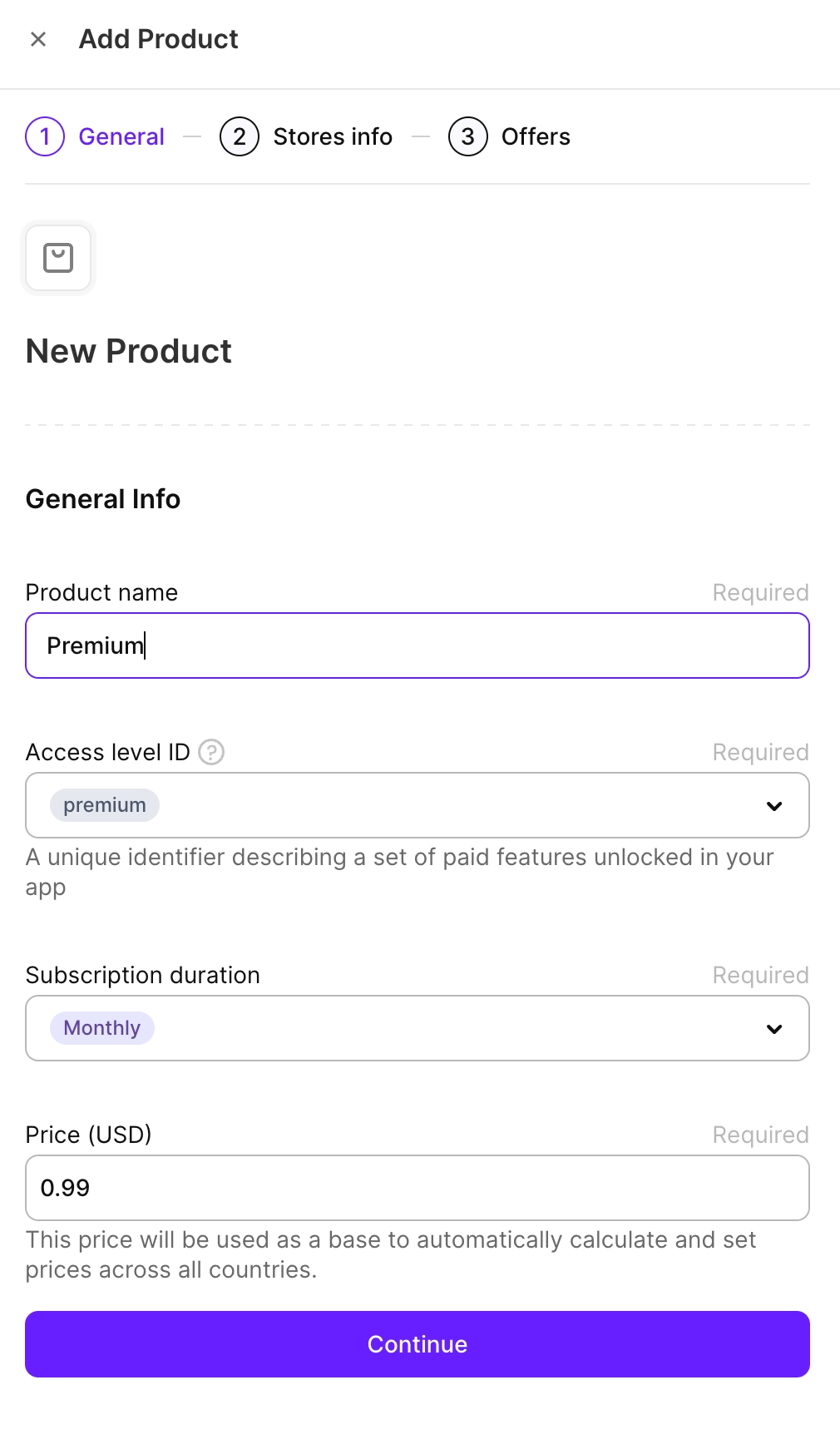The width and height of the screenshot is (840, 1454).
Task: Switch to the Offers step
Action: (x=535, y=136)
